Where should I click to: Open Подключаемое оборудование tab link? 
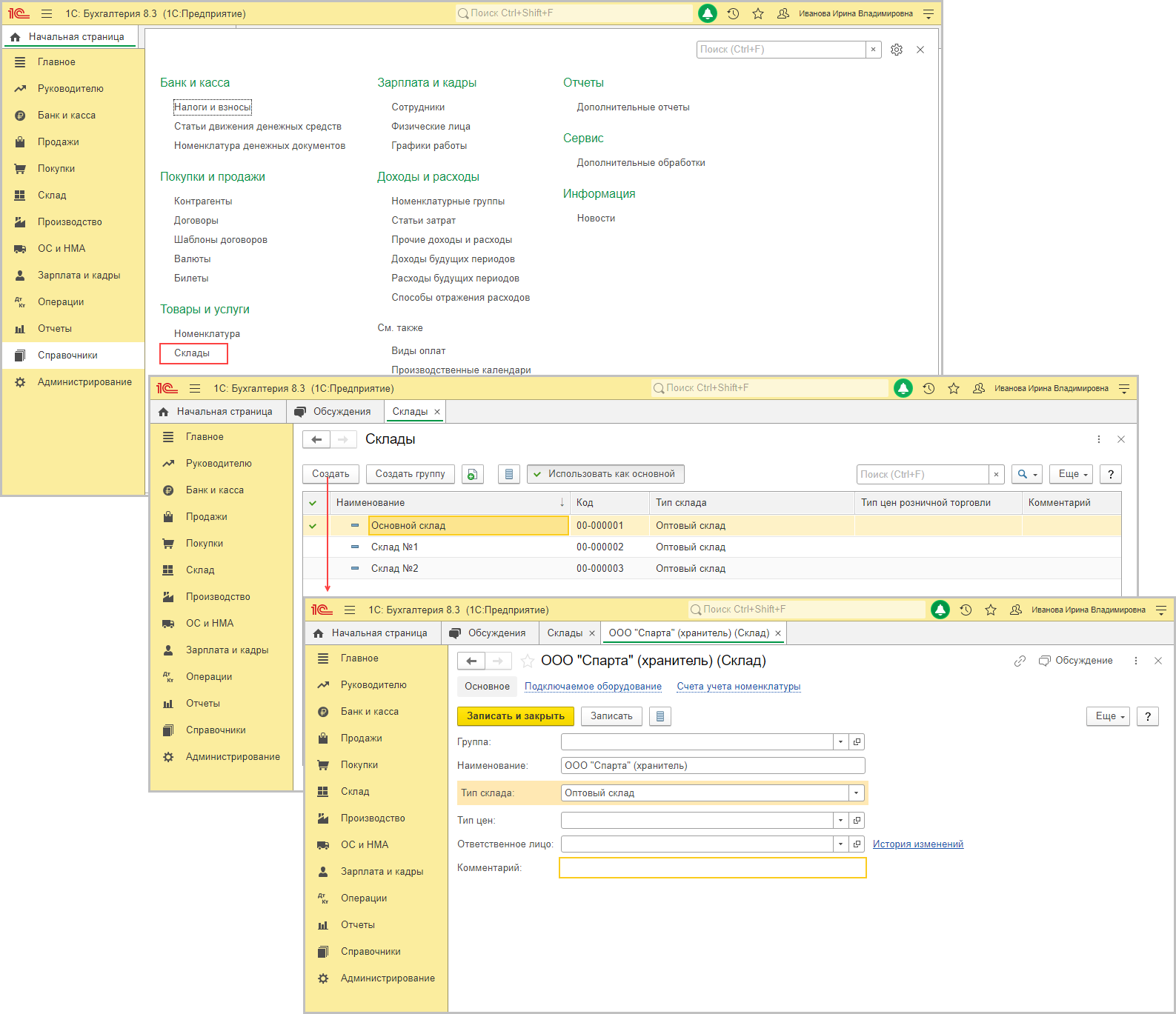593,687
